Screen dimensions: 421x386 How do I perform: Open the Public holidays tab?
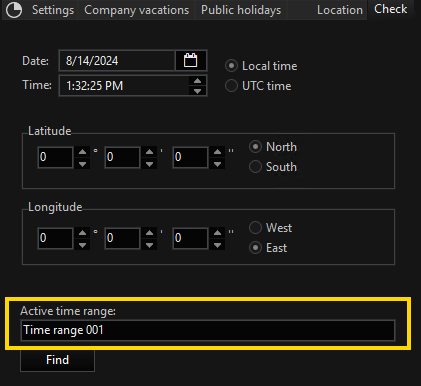coord(241,10)
